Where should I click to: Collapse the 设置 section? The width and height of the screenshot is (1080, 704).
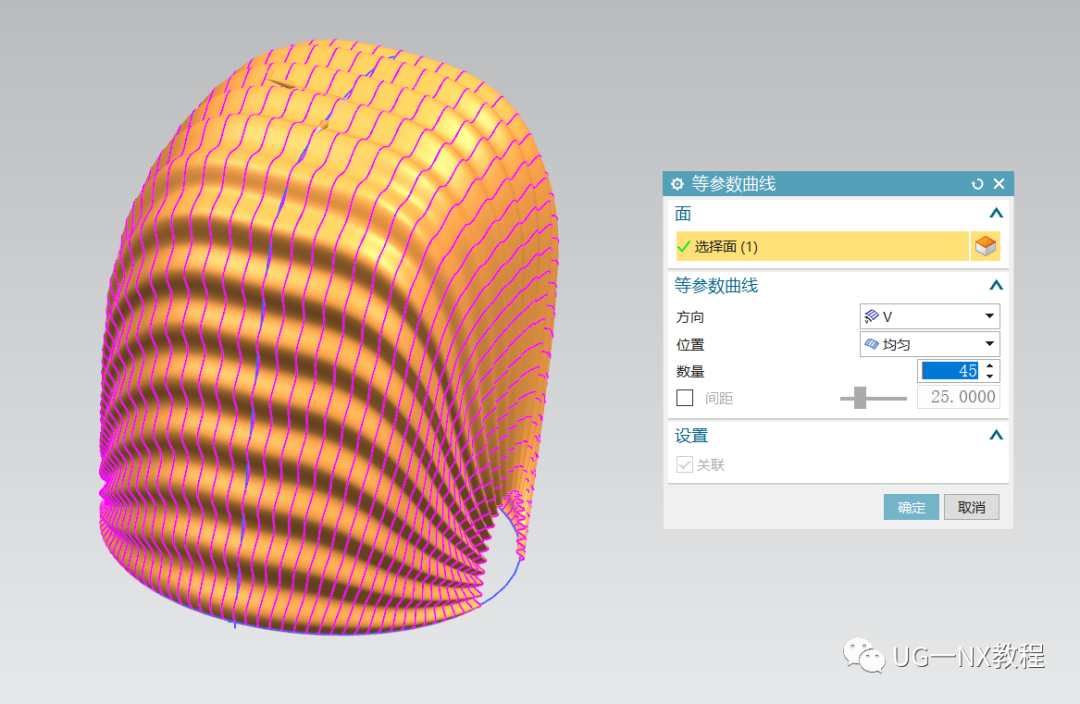point(995,435)
